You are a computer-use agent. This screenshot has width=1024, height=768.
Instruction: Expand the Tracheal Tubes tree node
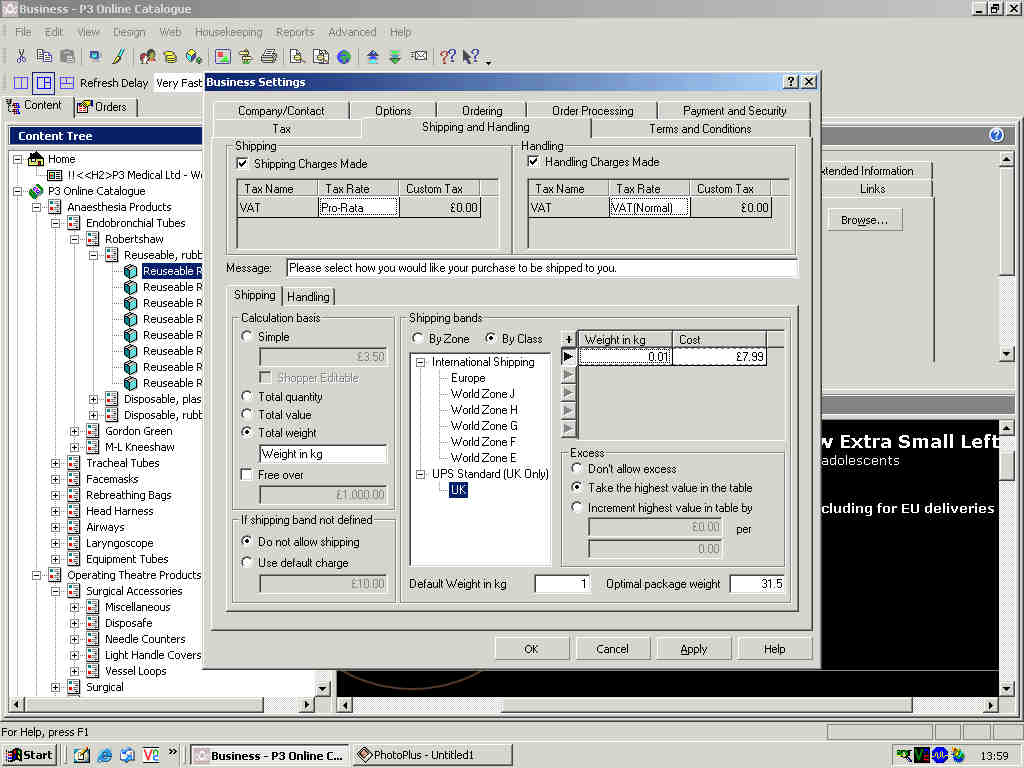56,463
